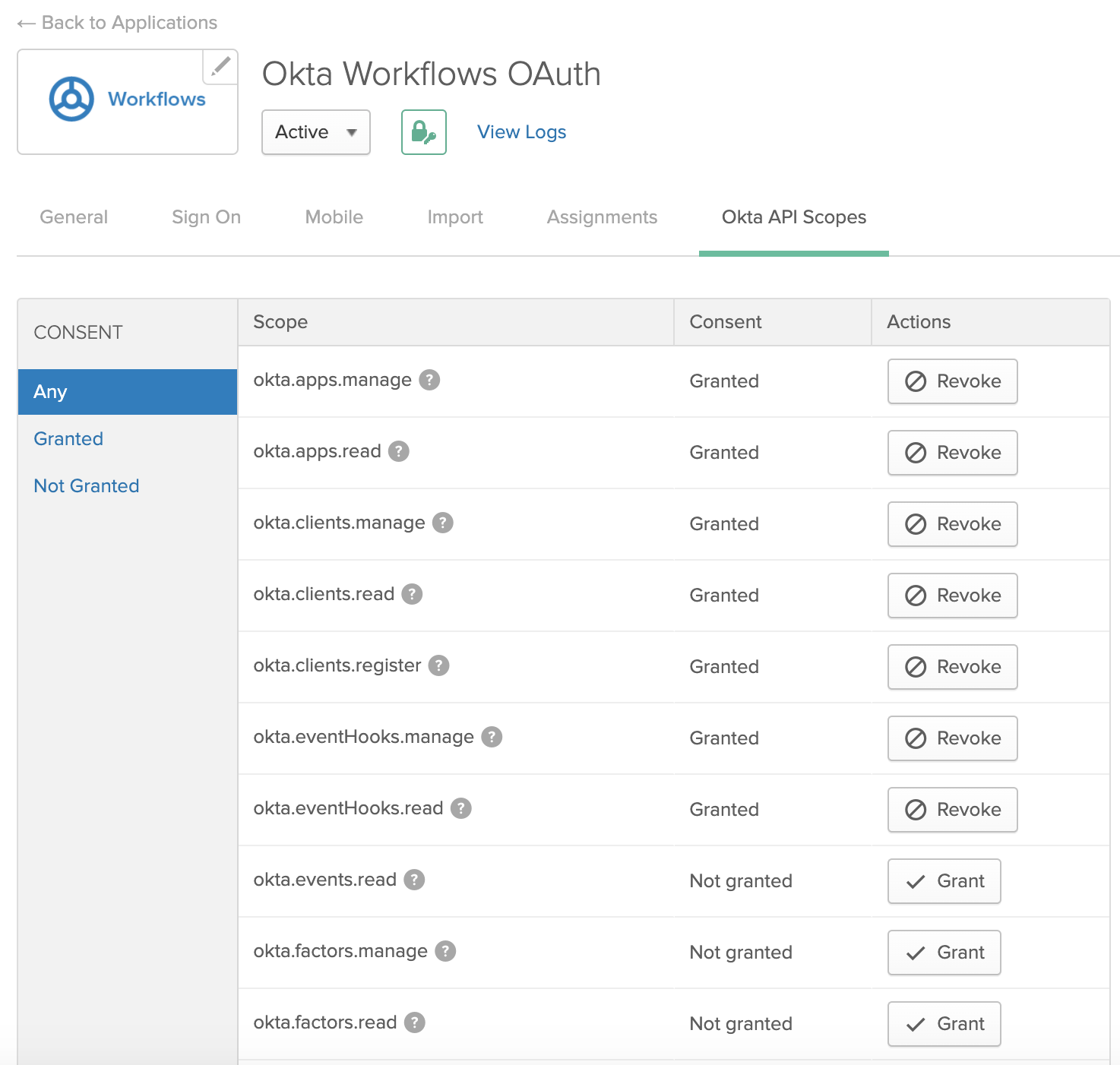Open the Sign On tab
This screenshot has width=1120, height=1065.
(206, 217)
